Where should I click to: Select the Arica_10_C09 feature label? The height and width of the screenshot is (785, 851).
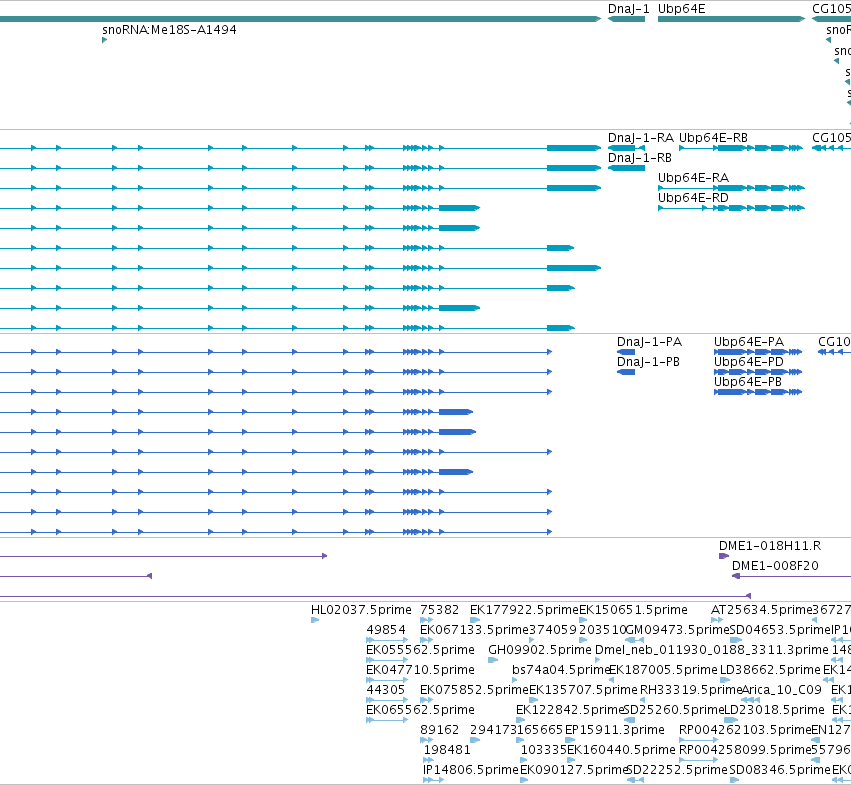pos(782,691)
